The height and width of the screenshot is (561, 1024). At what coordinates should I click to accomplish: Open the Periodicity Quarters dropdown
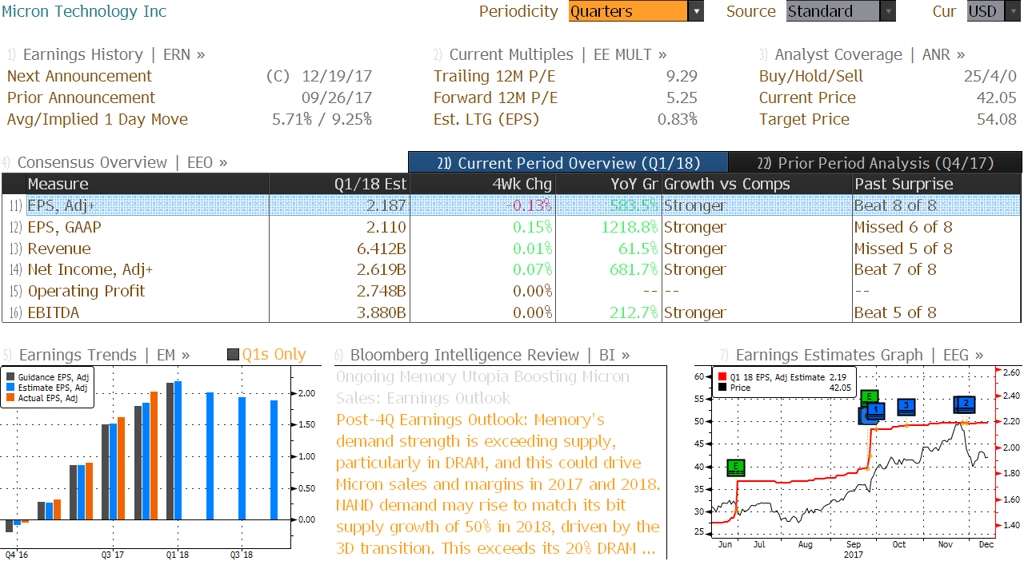(x=635, y=11)
